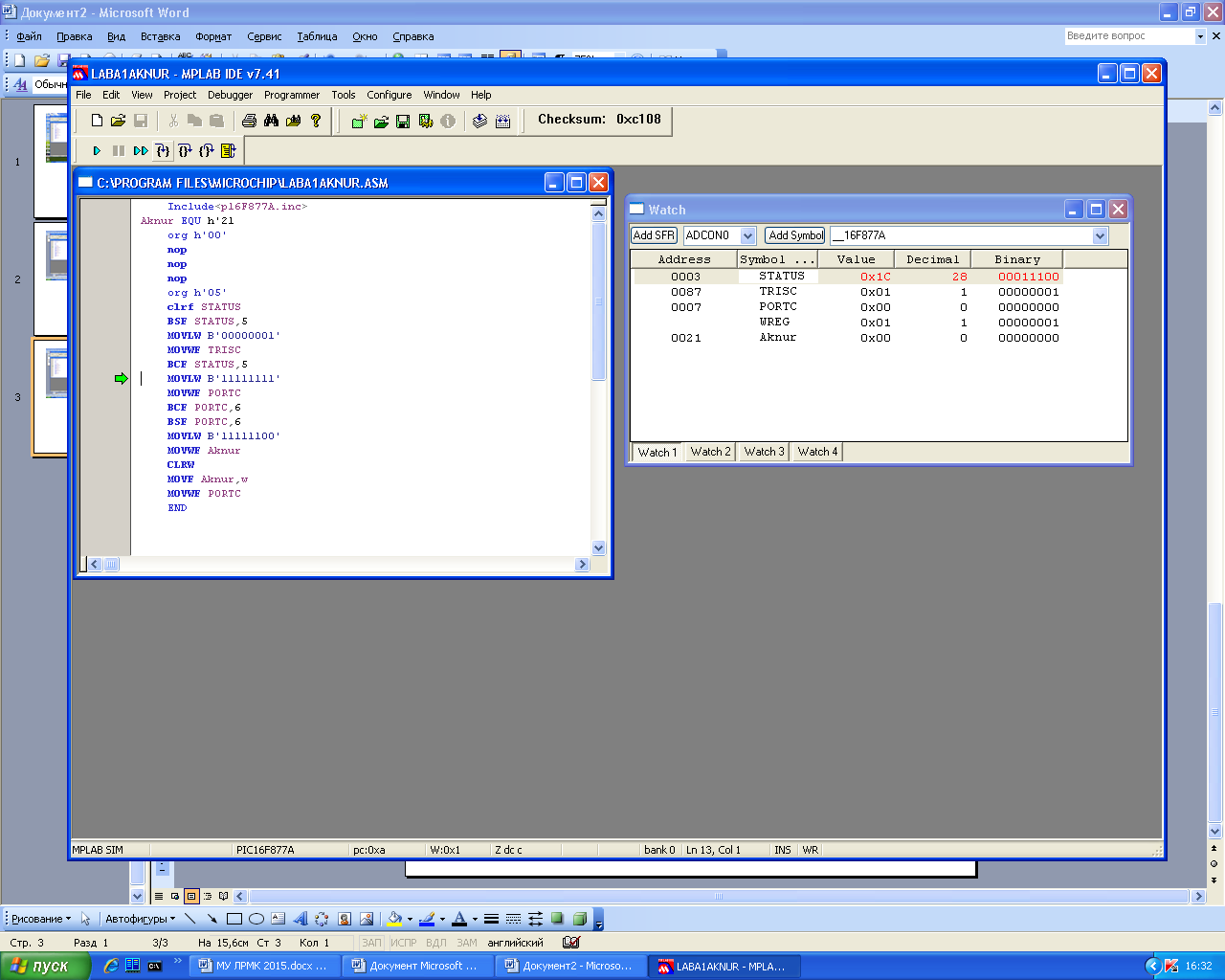Click New File icon in MPLAB toolbar
Viewport: 1225px width, 980px height.
tap(97, 121)
